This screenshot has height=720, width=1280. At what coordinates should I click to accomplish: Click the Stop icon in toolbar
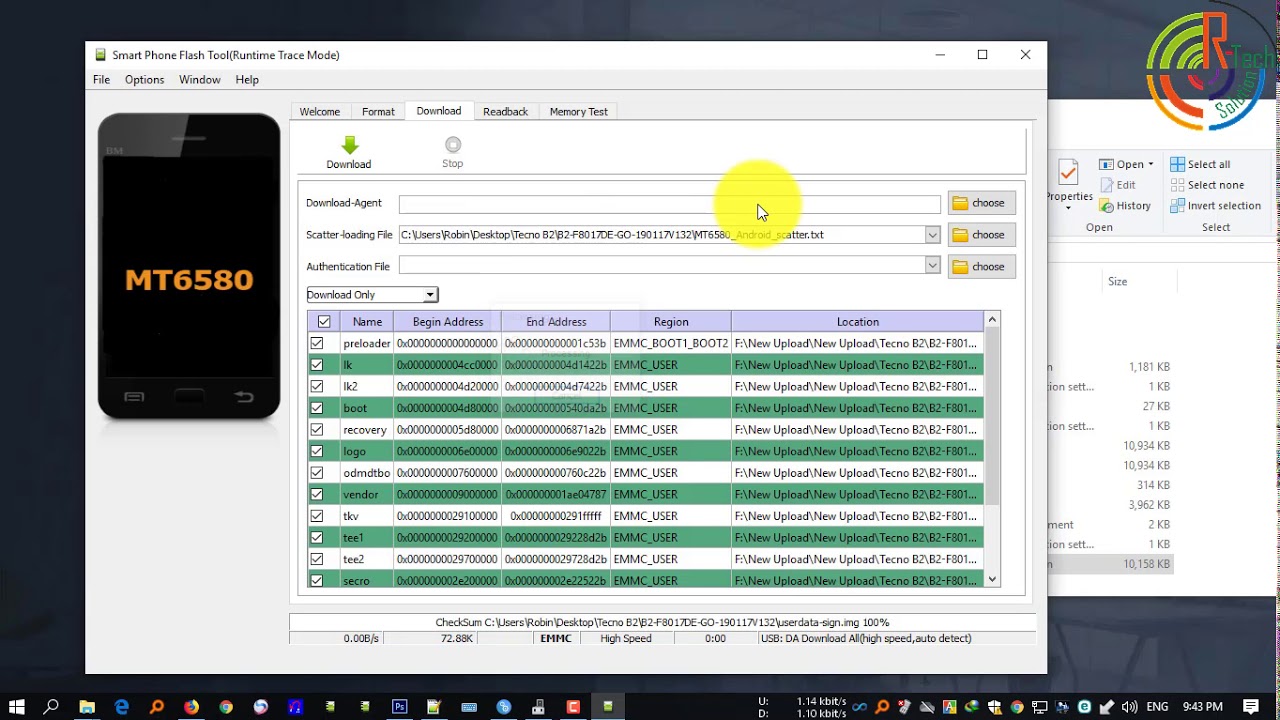453,152
